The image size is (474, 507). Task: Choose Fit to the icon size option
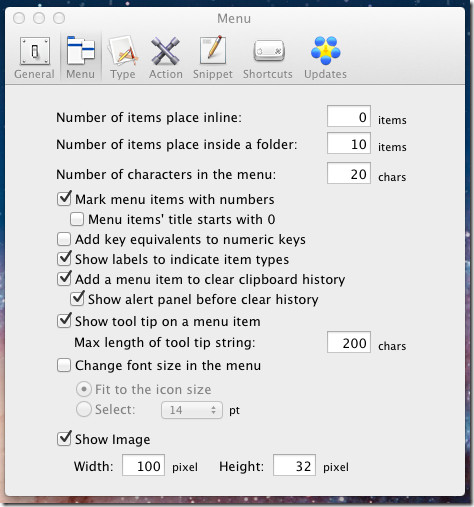pyautogui.click(x=83, y=389)
